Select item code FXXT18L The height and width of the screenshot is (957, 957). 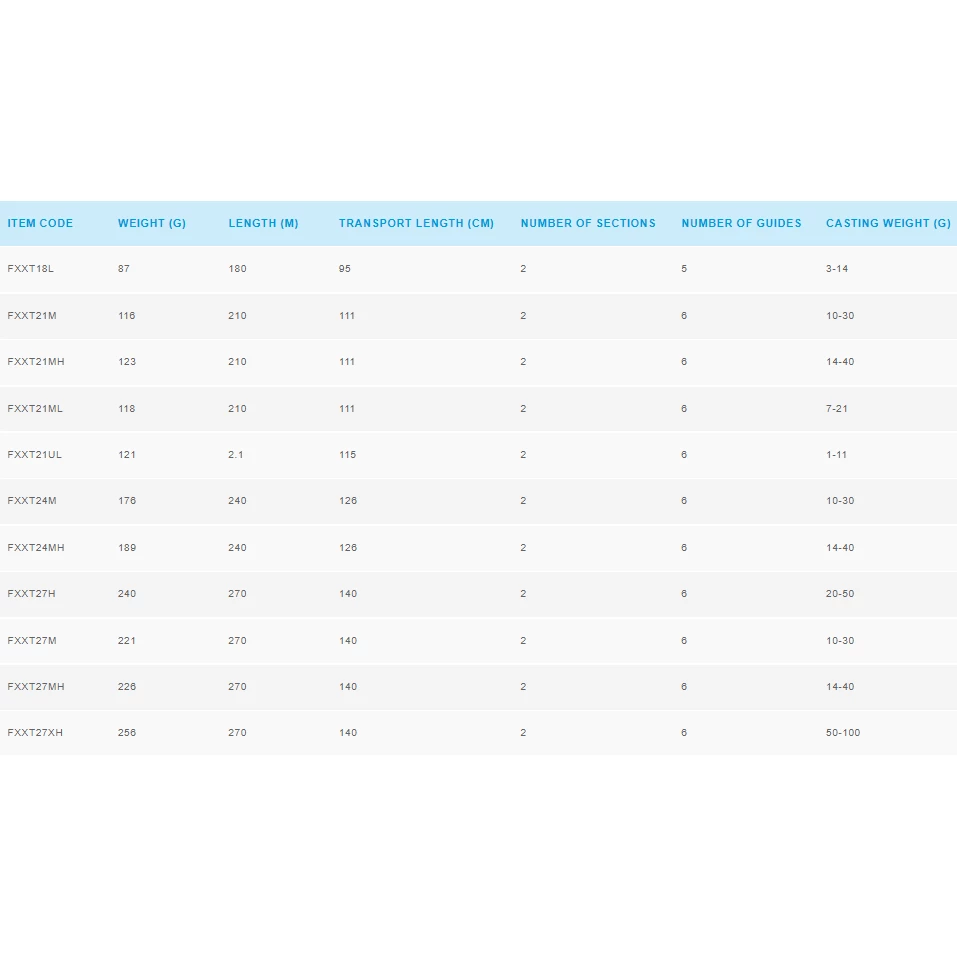point(29,269)
